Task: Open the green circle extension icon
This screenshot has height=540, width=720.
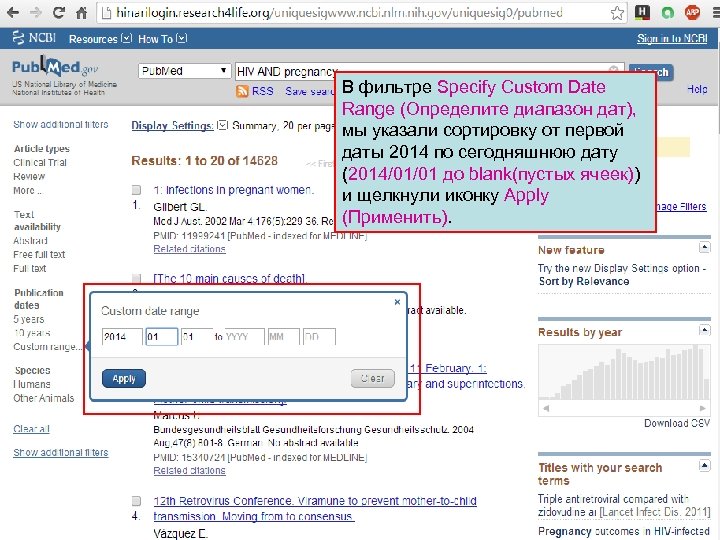Action: [x=668, y=12]
